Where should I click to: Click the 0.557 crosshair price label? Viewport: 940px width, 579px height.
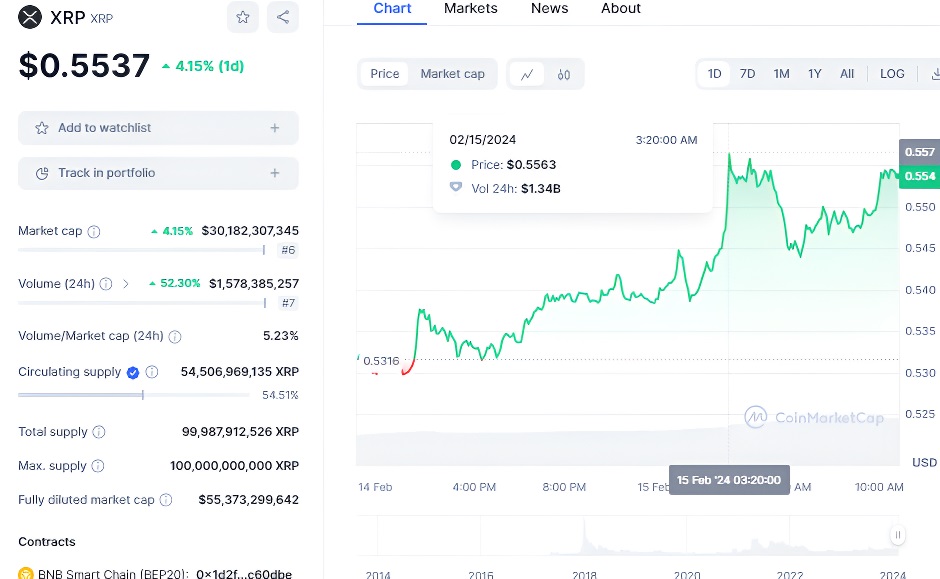tap(920, 152)
